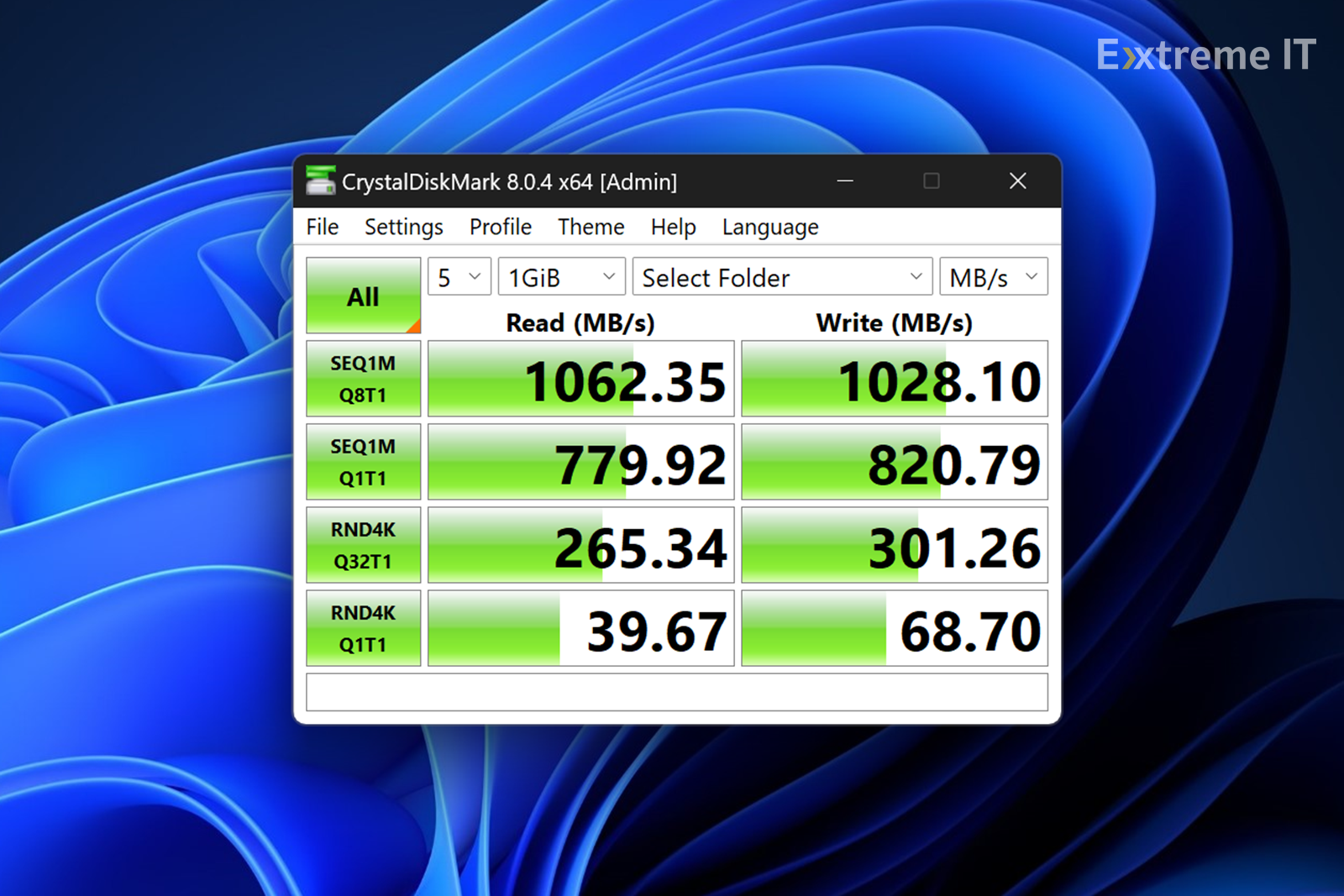This screenshot has width=1344, height=896.
Task: Open the Settings menu
Action: tap(404, 227)
